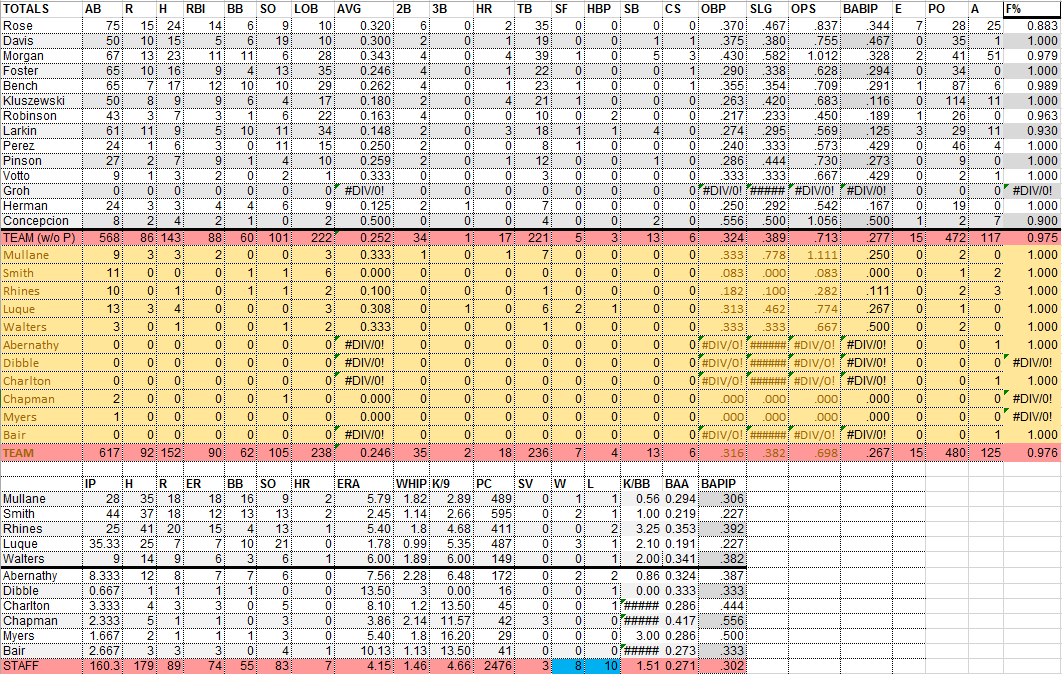
Task: Select Davis's .467 BABIP cell
Action: pyautogui.click(x=866, y=41)
